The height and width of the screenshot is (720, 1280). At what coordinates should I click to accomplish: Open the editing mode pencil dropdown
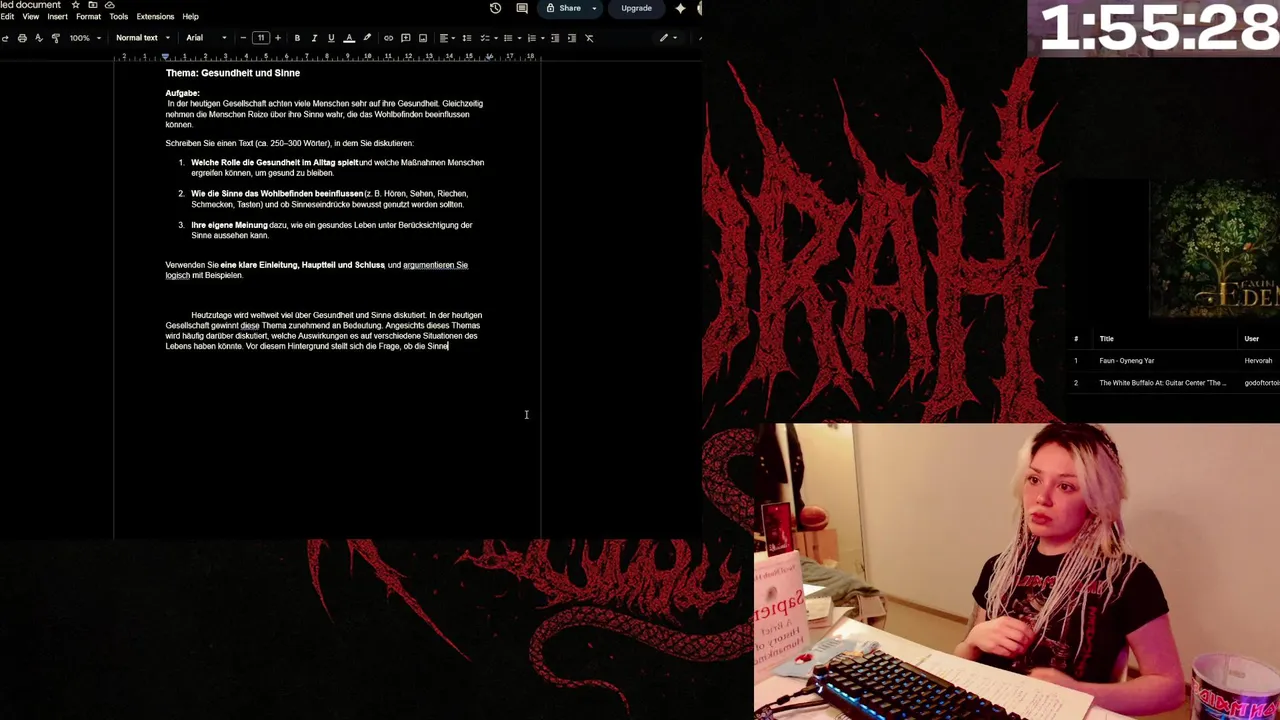point(668,38)
